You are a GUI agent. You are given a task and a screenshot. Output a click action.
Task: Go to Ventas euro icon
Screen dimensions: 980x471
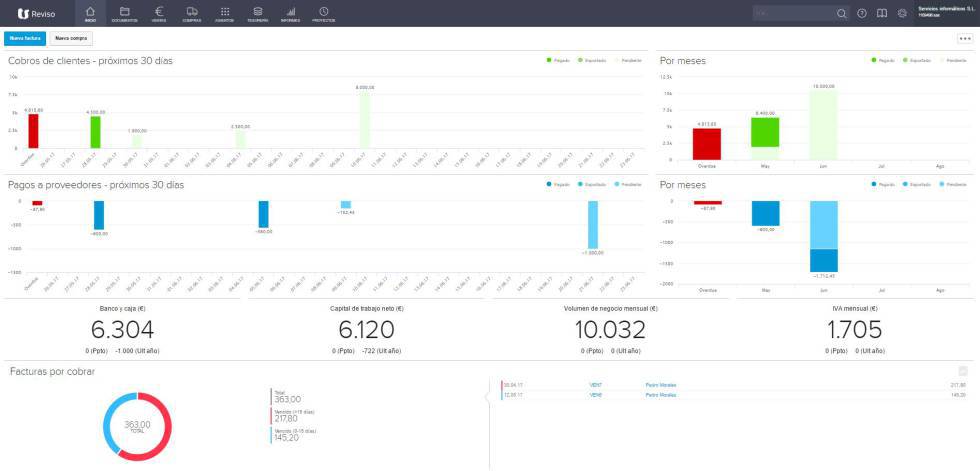coord(158,13)
